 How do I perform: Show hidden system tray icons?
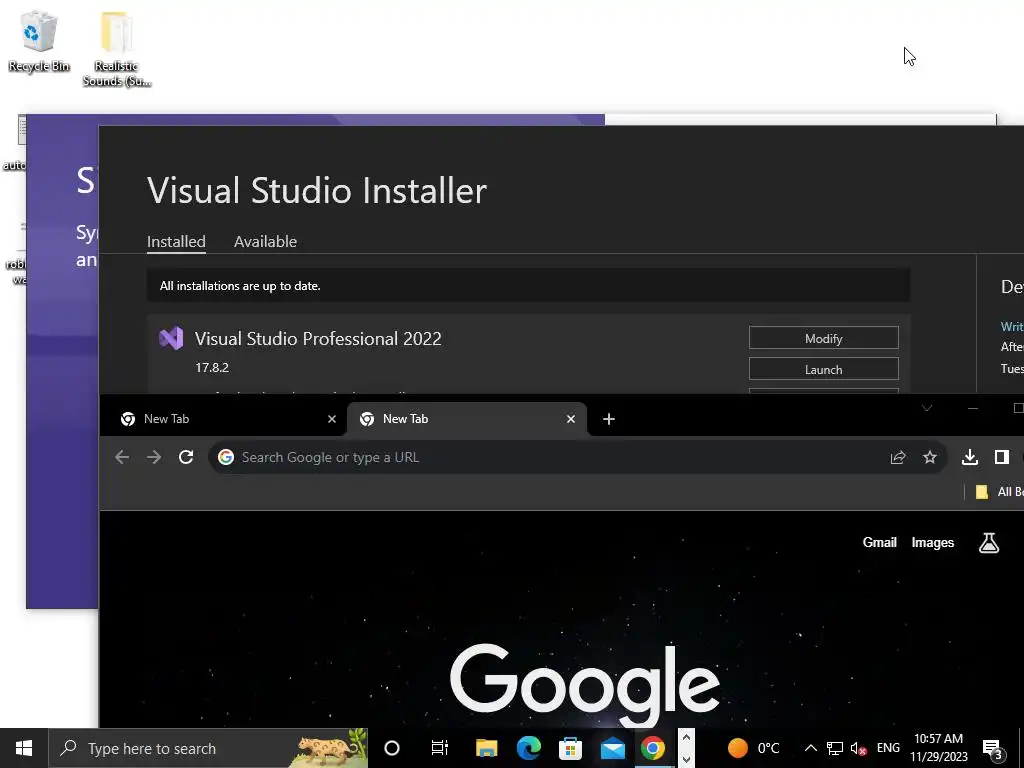(x=810, y=748)
